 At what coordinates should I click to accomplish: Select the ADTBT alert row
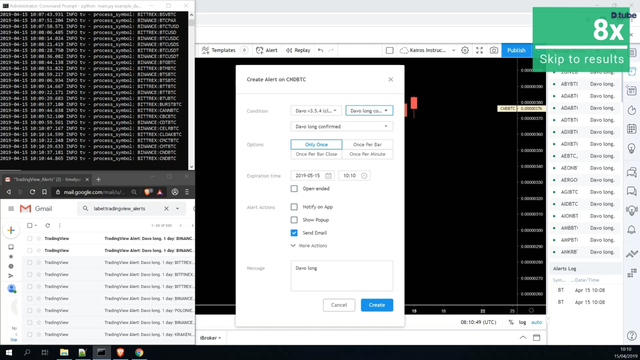584,120
